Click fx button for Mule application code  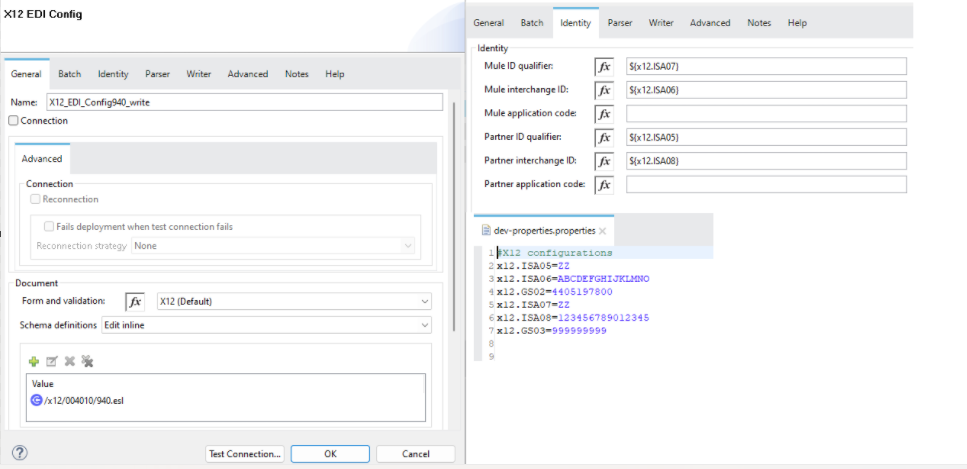point(604,114)
